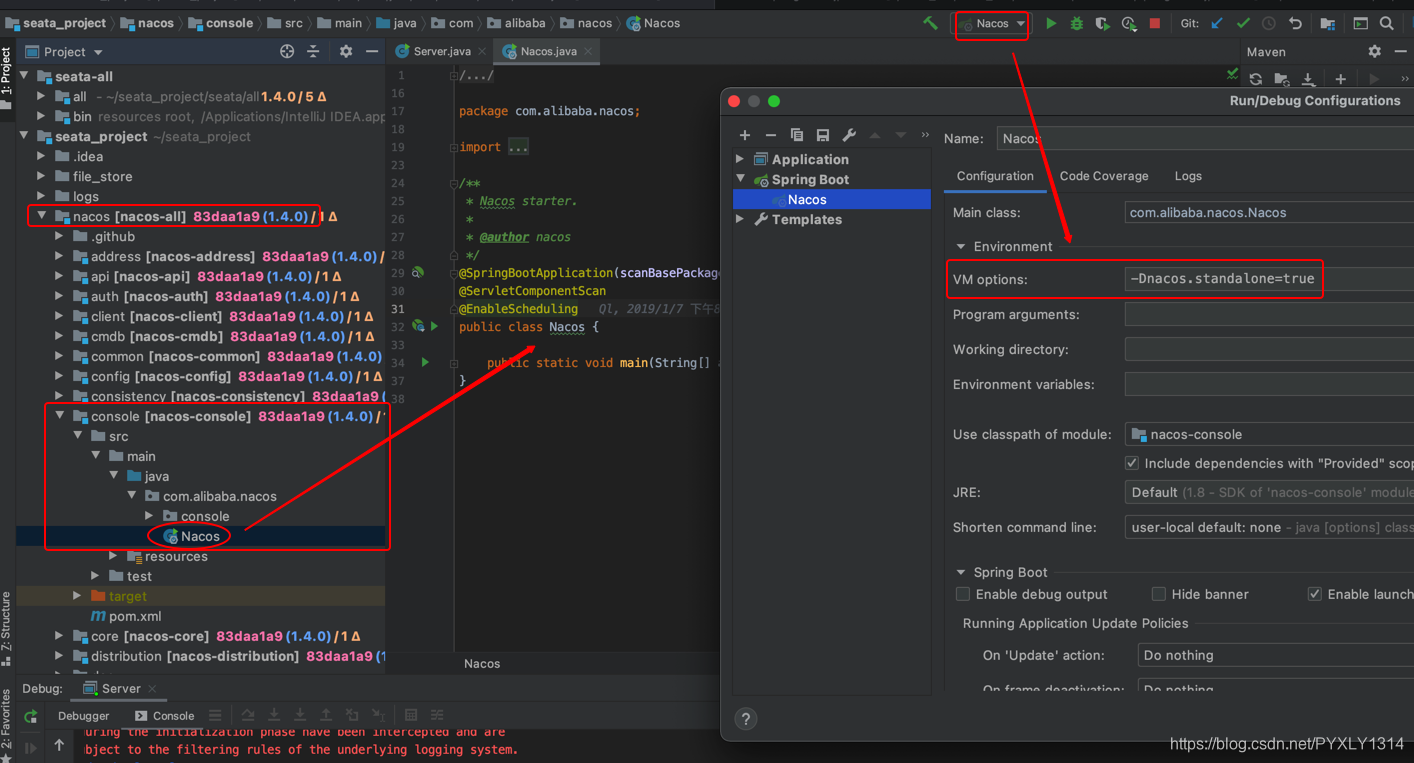This screenshot has height=763, width=1414.
Task: Click the Profiler run icon in toolbar
Action: click(1129, 23)
